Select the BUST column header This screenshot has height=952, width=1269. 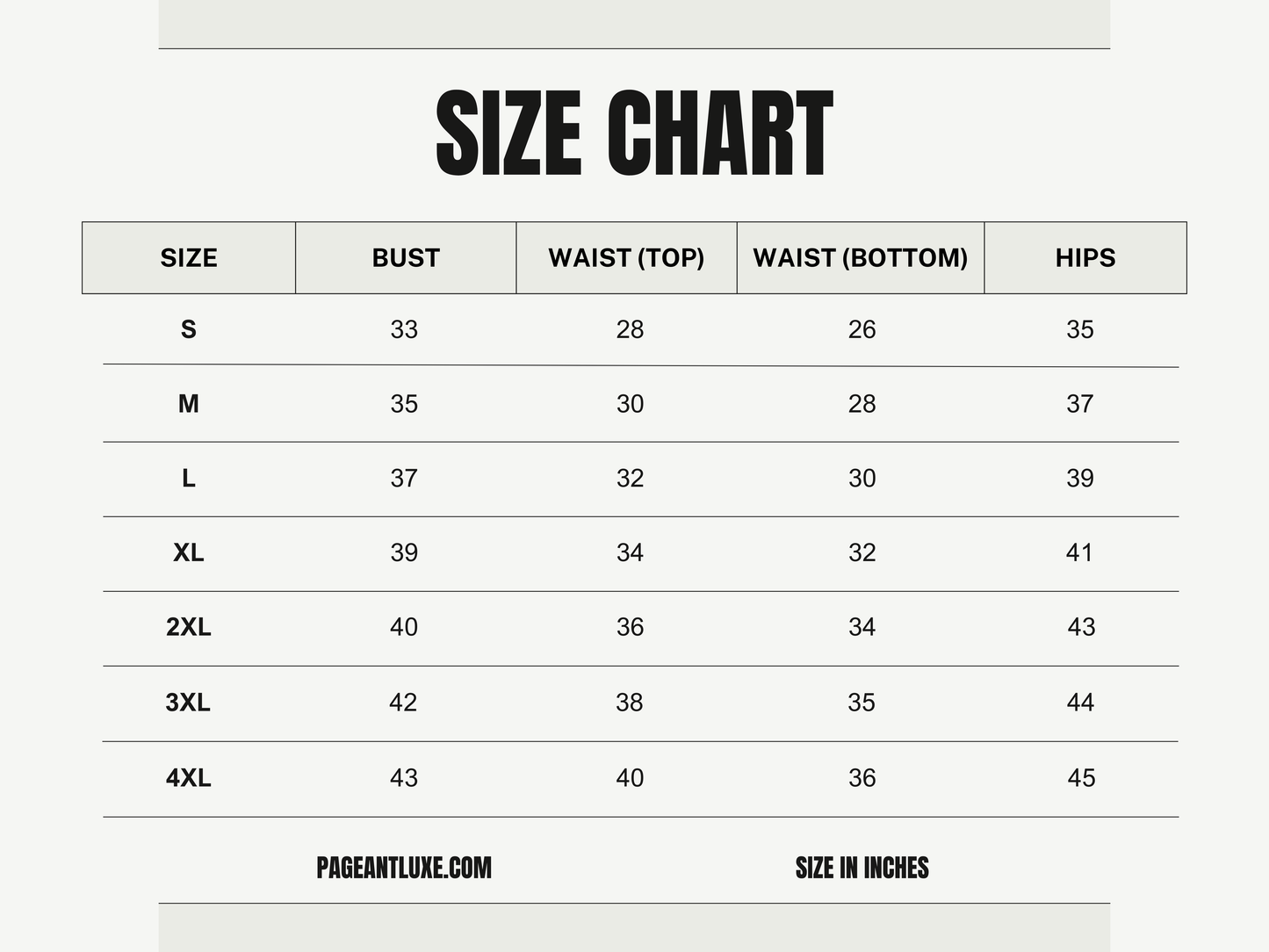coord(406,258)
